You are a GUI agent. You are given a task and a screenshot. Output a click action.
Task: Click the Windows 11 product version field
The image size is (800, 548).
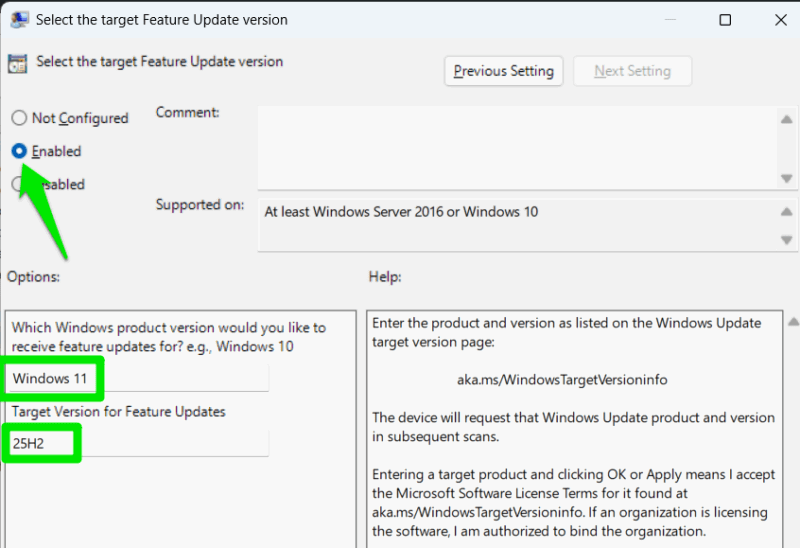[x=139, y=379]
